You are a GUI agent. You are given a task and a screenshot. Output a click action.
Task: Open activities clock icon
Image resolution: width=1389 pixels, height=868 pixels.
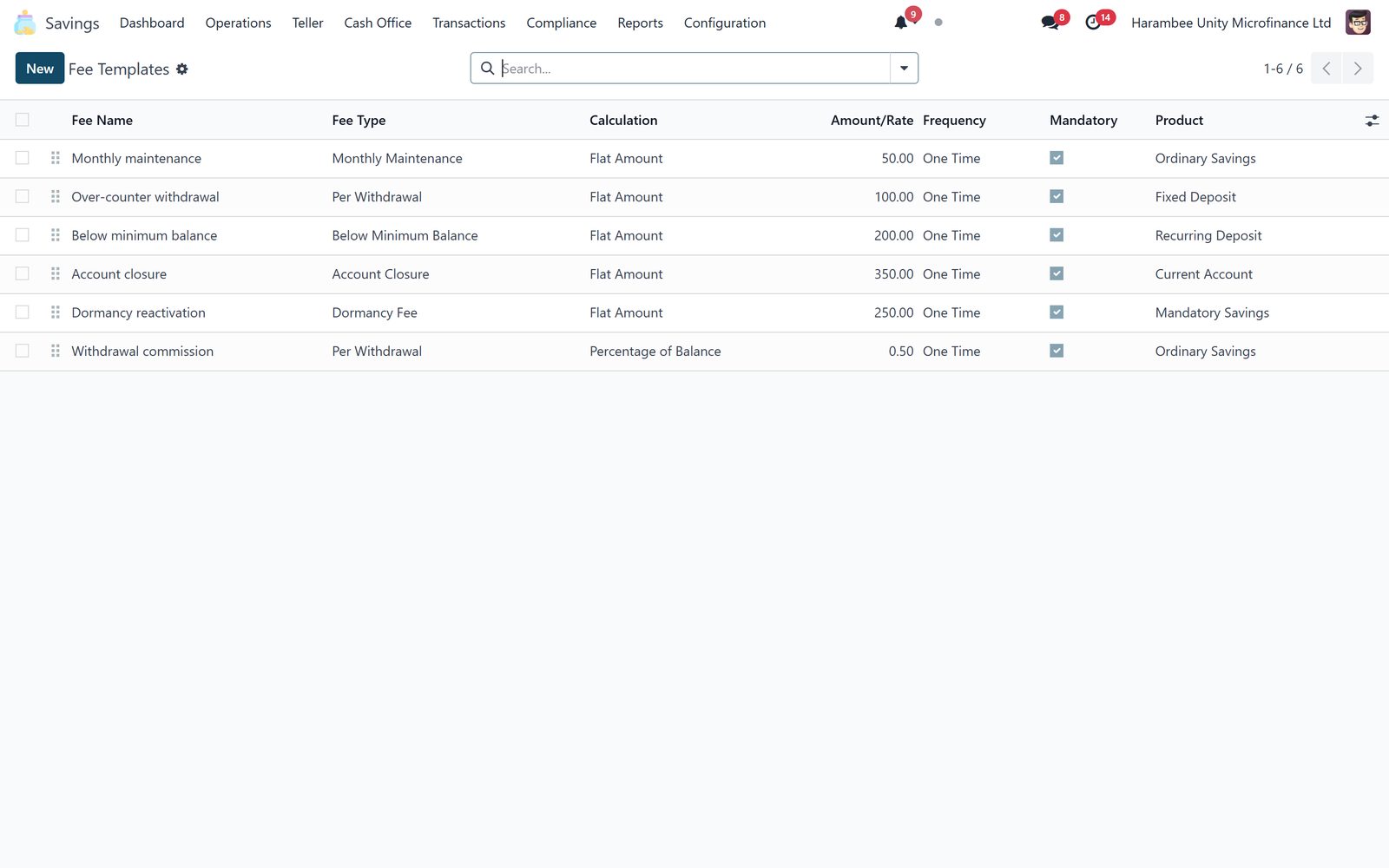point(1093,23)
